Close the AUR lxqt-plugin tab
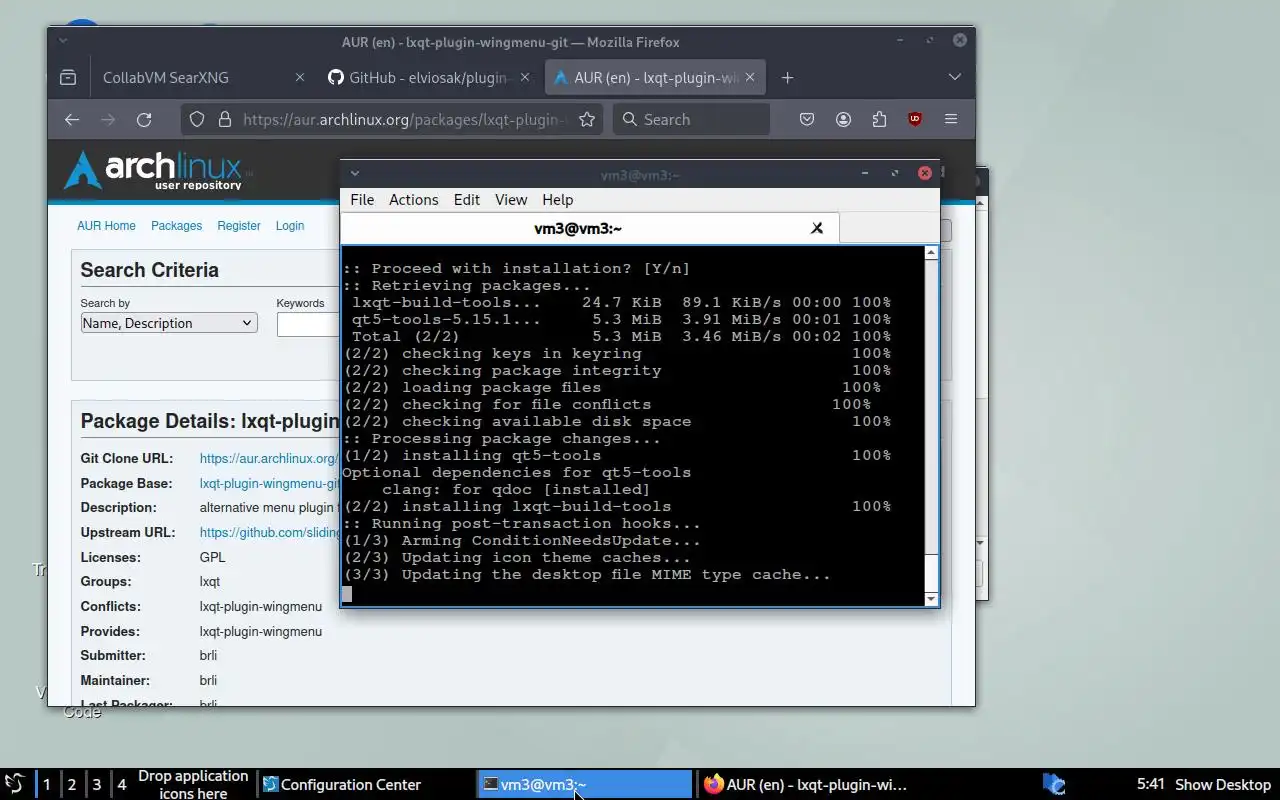Viewport: 1280px width, 800px height. [751, 77]
